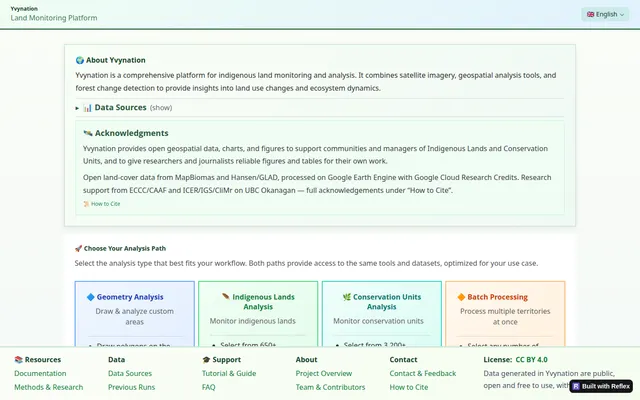Click the UK flag icon in language selector
This screenshot has width=640, height=400.
pos(590,14)
